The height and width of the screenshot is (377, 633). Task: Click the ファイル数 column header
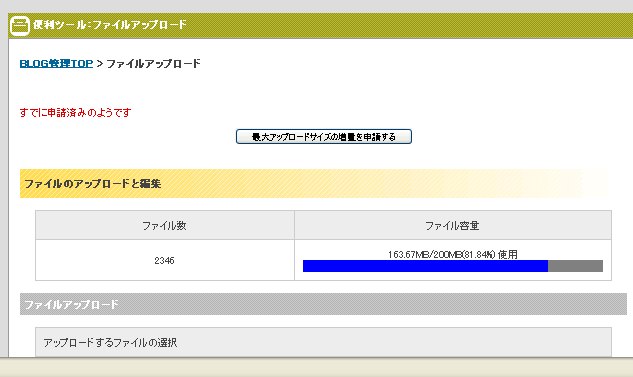coord(165,225)
